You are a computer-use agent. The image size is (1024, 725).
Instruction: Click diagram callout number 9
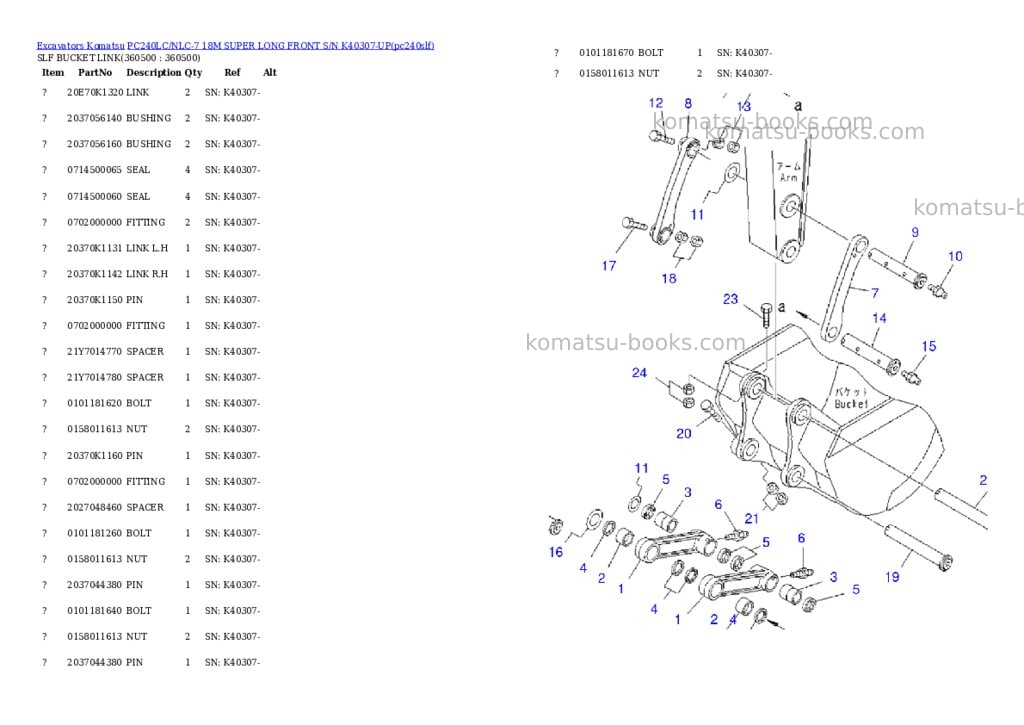915,233
